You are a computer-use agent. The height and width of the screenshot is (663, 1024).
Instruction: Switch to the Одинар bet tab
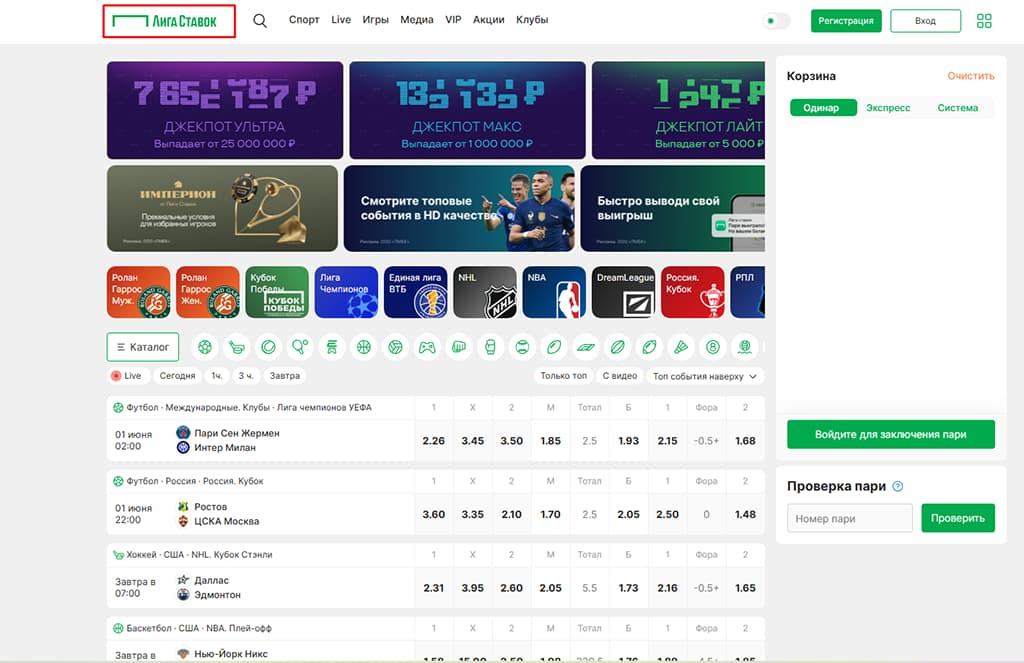823,108
